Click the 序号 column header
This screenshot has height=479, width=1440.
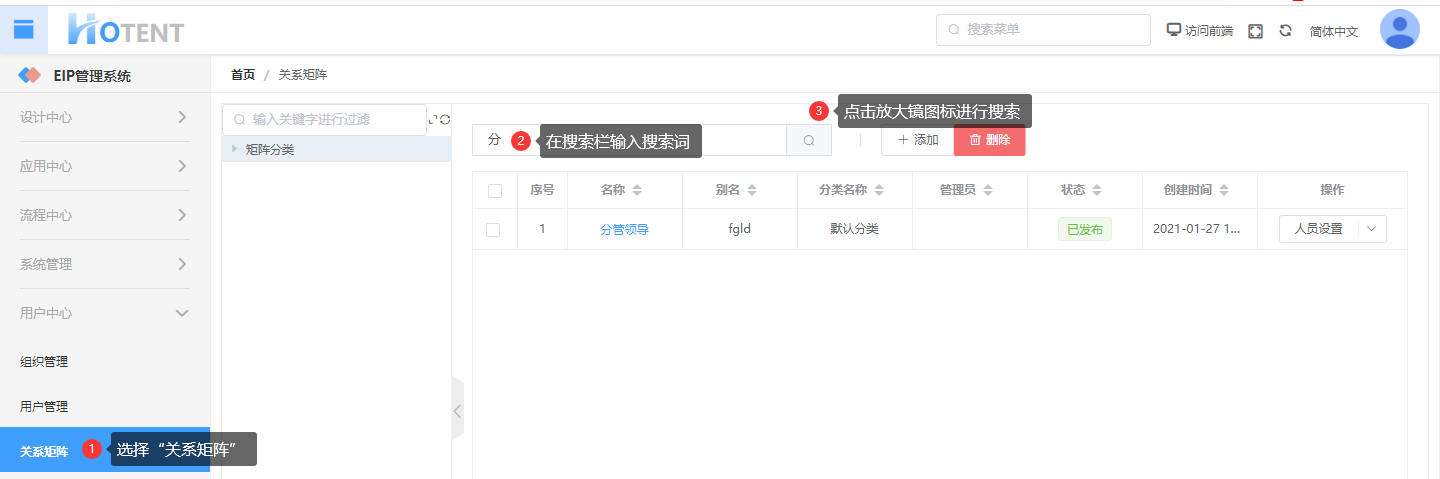click(542, 190)
